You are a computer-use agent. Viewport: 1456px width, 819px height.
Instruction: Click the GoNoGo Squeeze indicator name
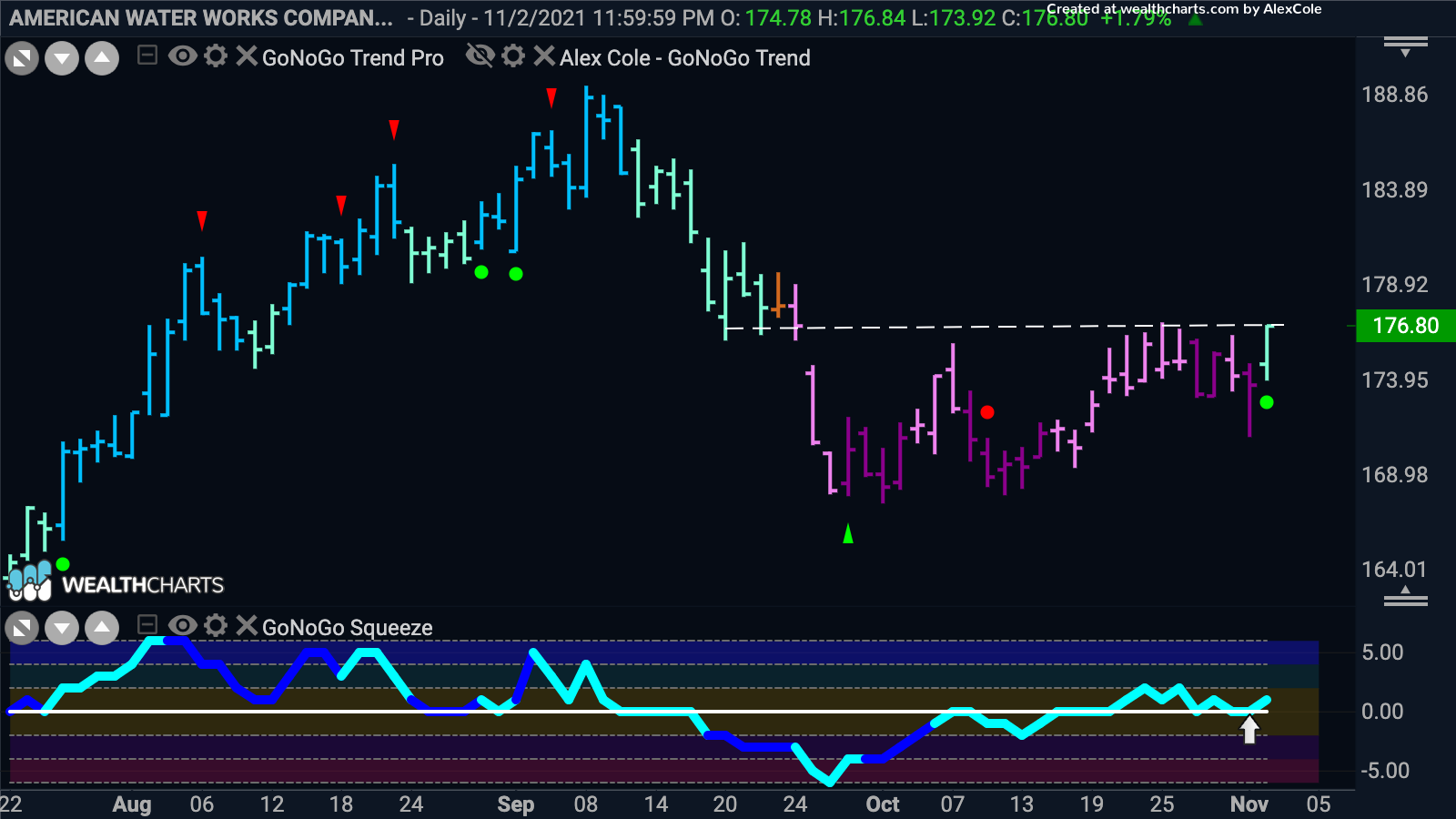(348, 628)
